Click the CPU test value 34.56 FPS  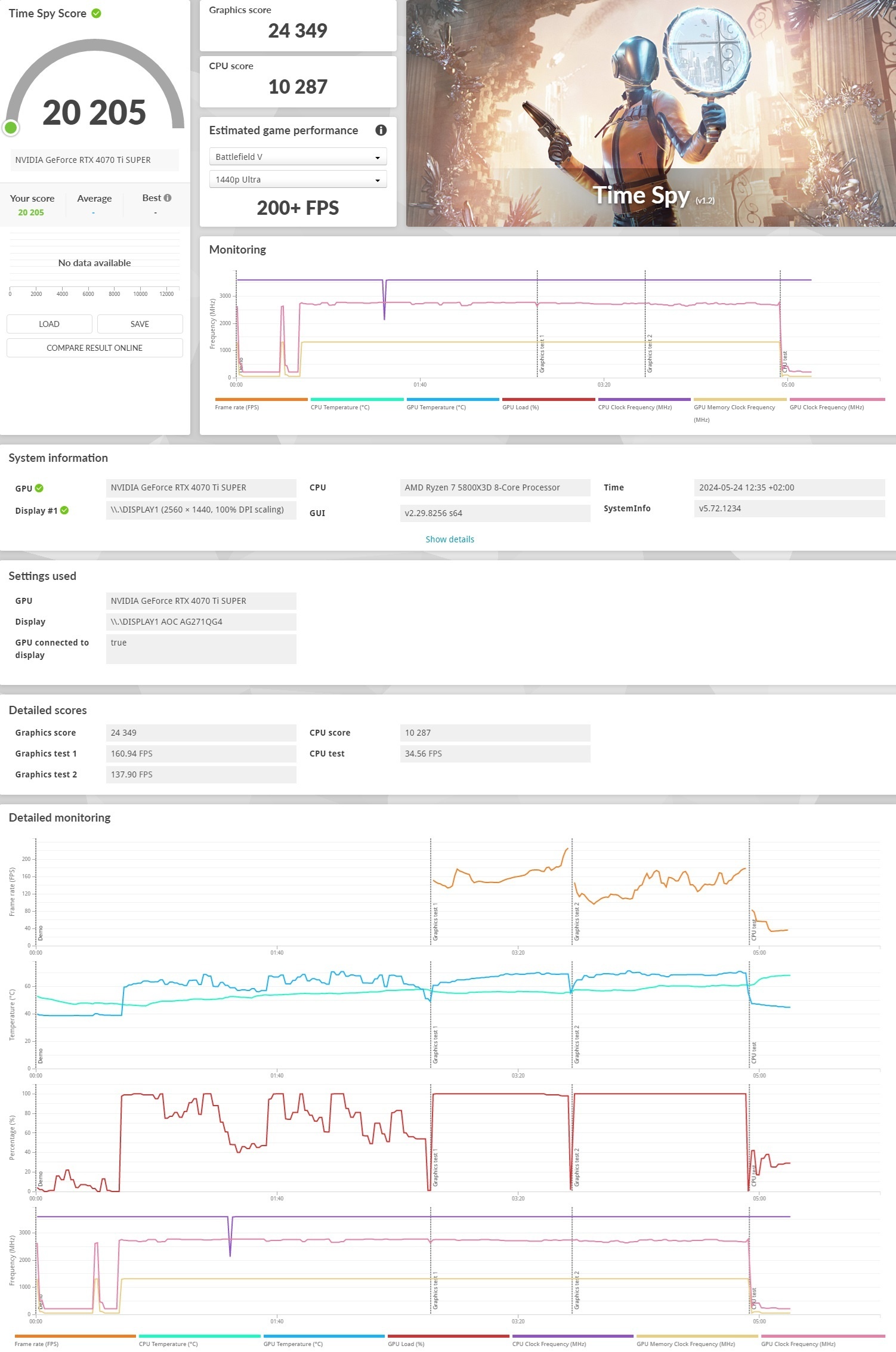[x=495, y=754]
